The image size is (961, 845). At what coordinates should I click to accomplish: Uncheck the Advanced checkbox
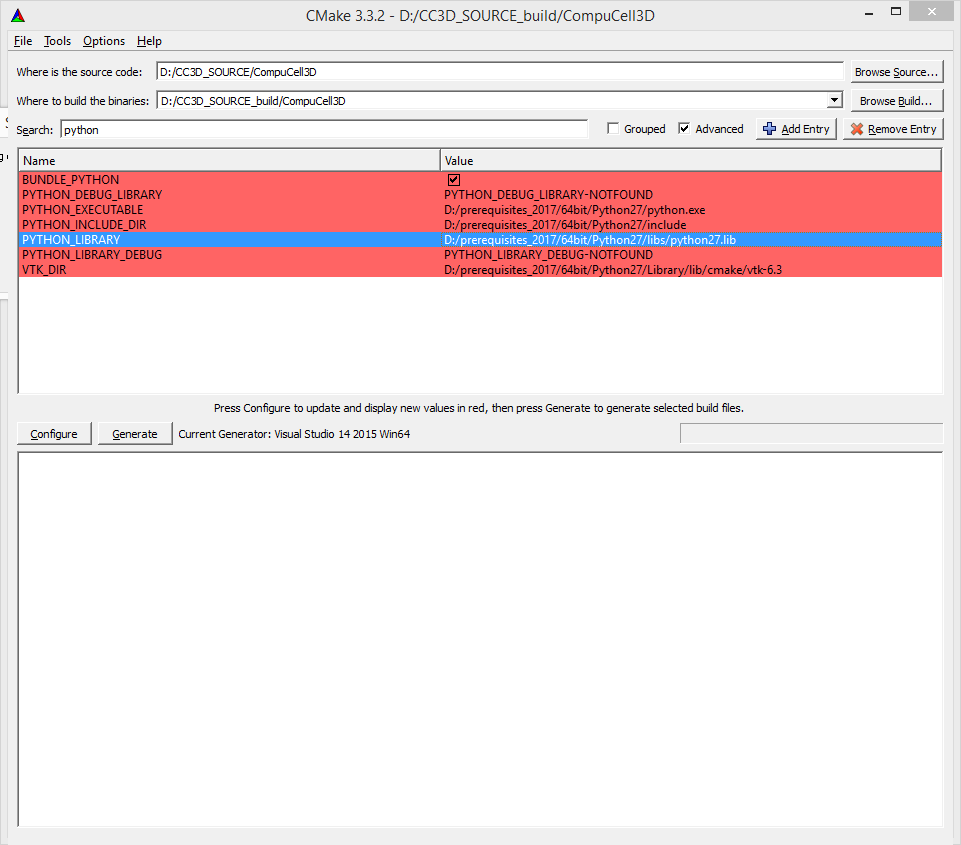684,129
